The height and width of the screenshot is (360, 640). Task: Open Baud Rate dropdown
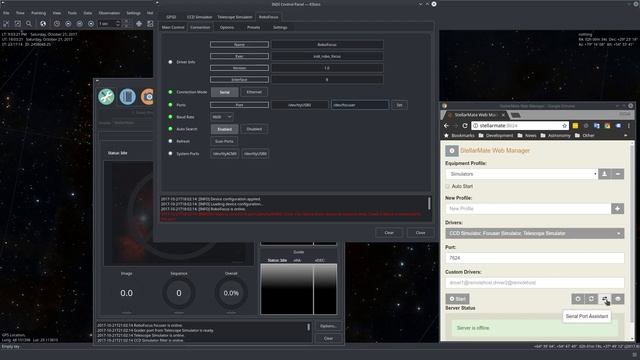(x=222, y=117)
